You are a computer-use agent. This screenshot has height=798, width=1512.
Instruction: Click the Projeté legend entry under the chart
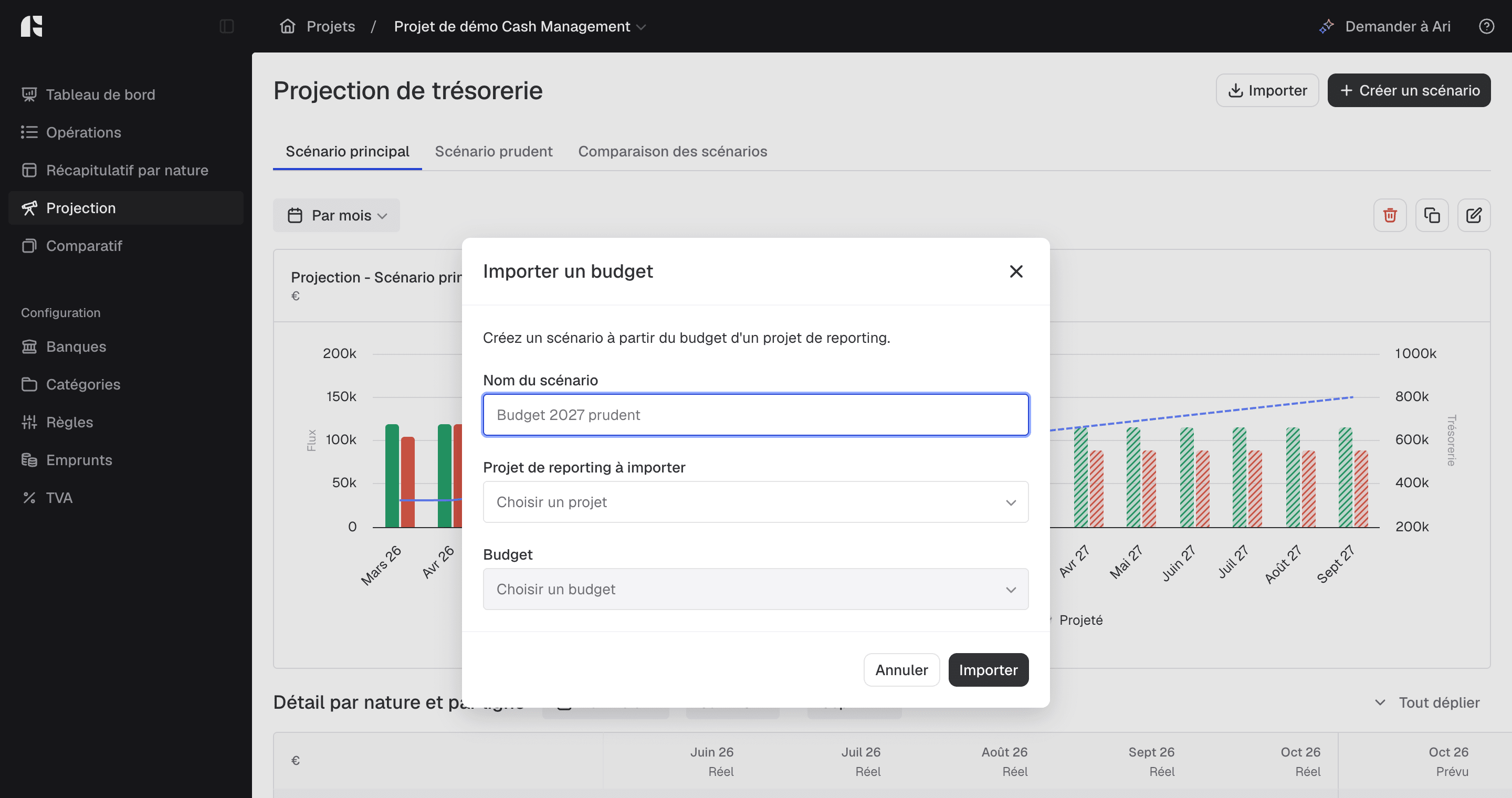[x=1080, y=620]
